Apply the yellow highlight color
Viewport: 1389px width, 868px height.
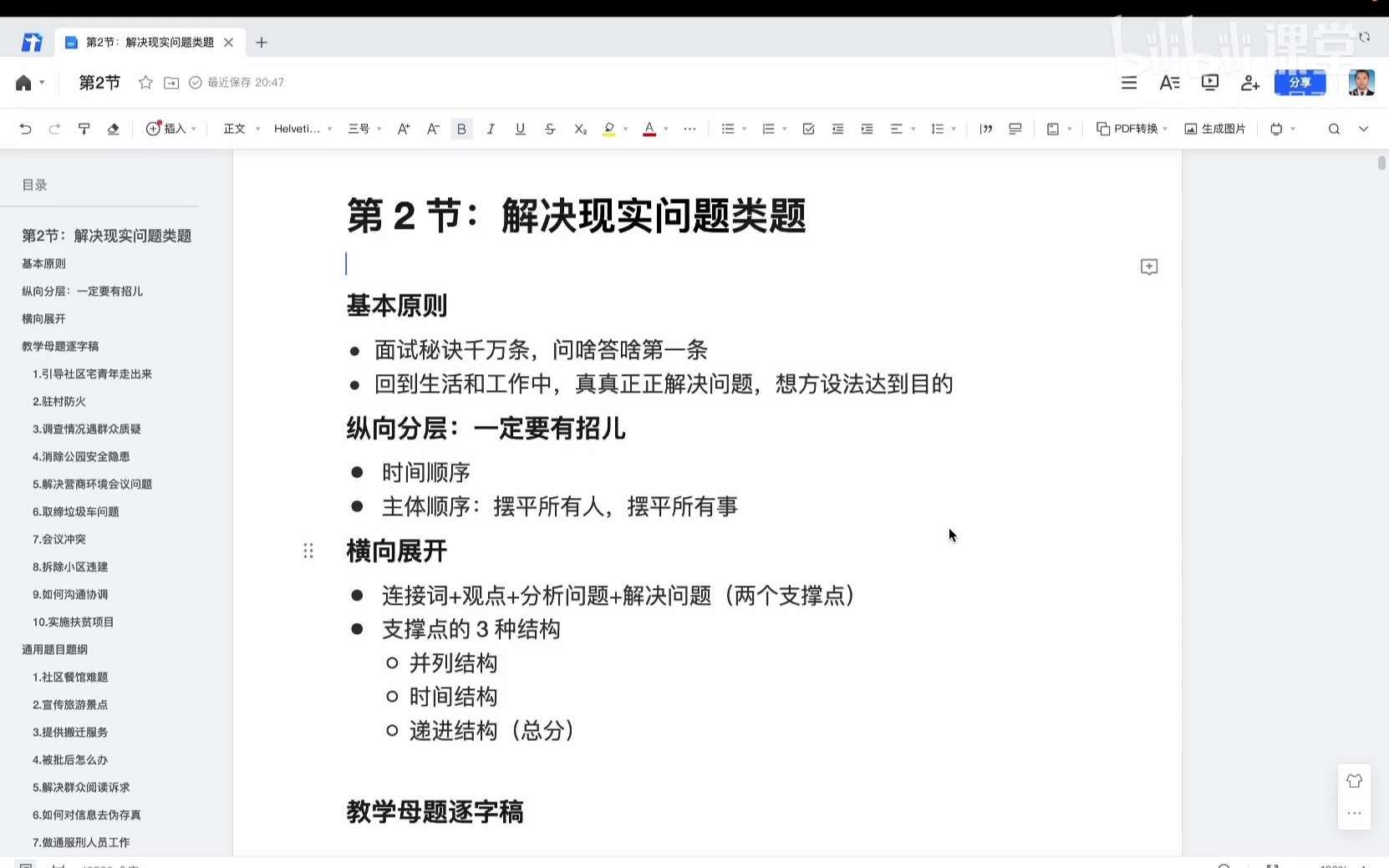coord(609,129)
